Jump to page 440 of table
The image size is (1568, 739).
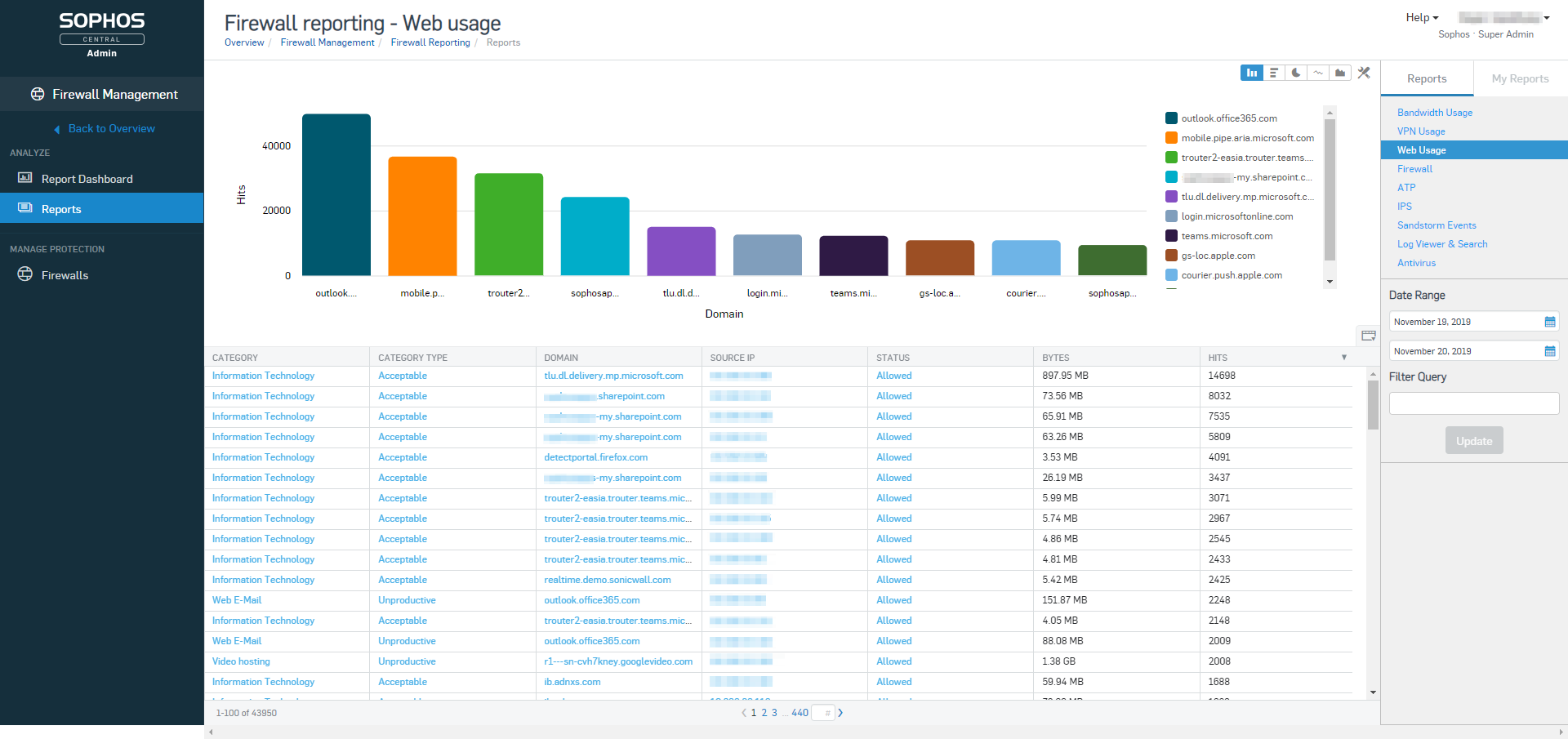[800, 713]
